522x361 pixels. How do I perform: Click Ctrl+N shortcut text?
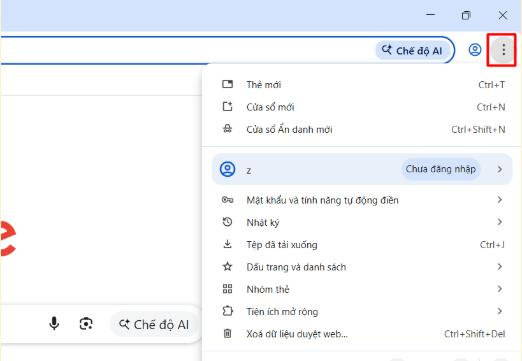tap(491, 107)
